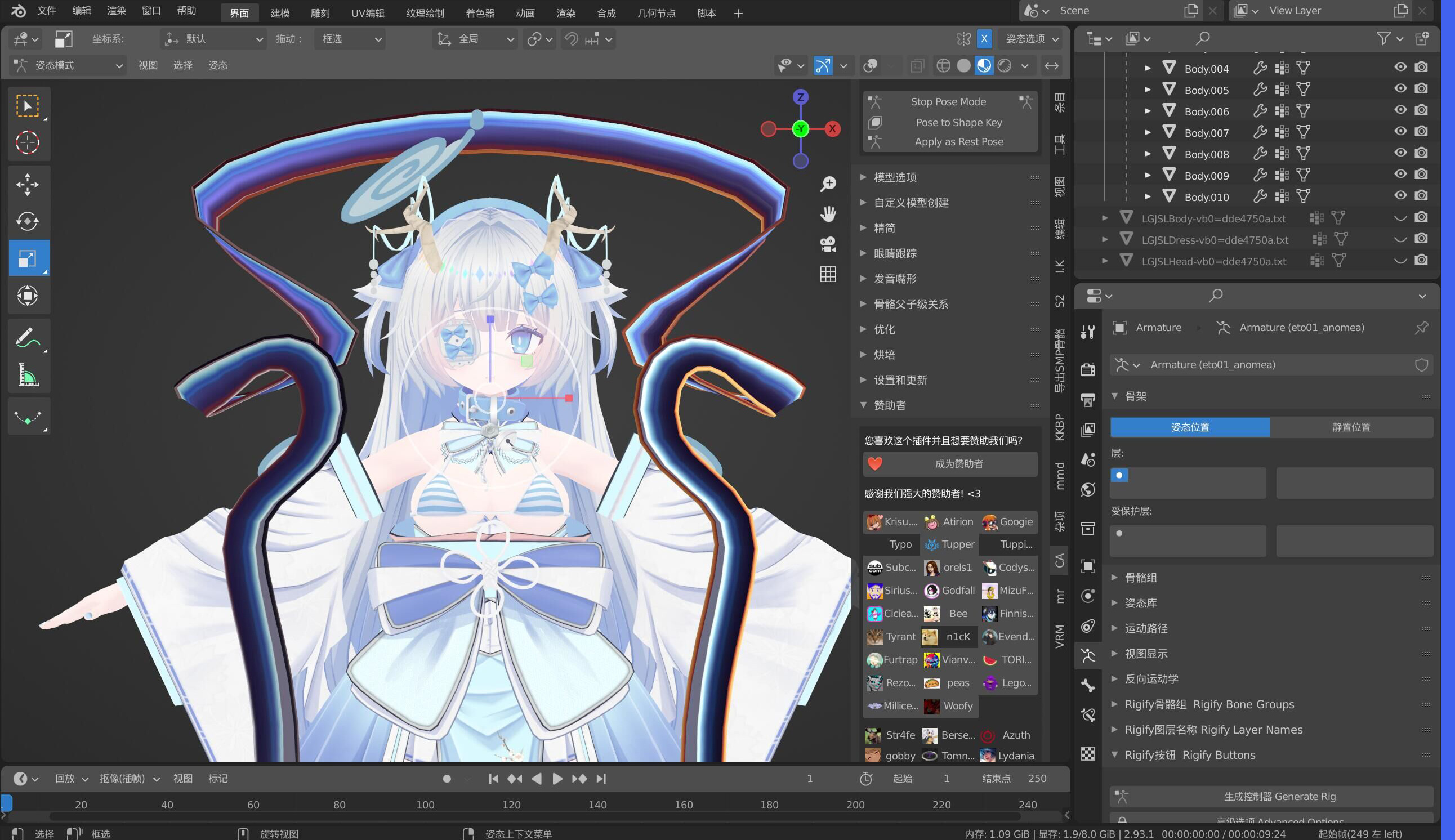Screen dimensions: 1455x840
Task: Select the Rotate tool
Action: (28, 221)
